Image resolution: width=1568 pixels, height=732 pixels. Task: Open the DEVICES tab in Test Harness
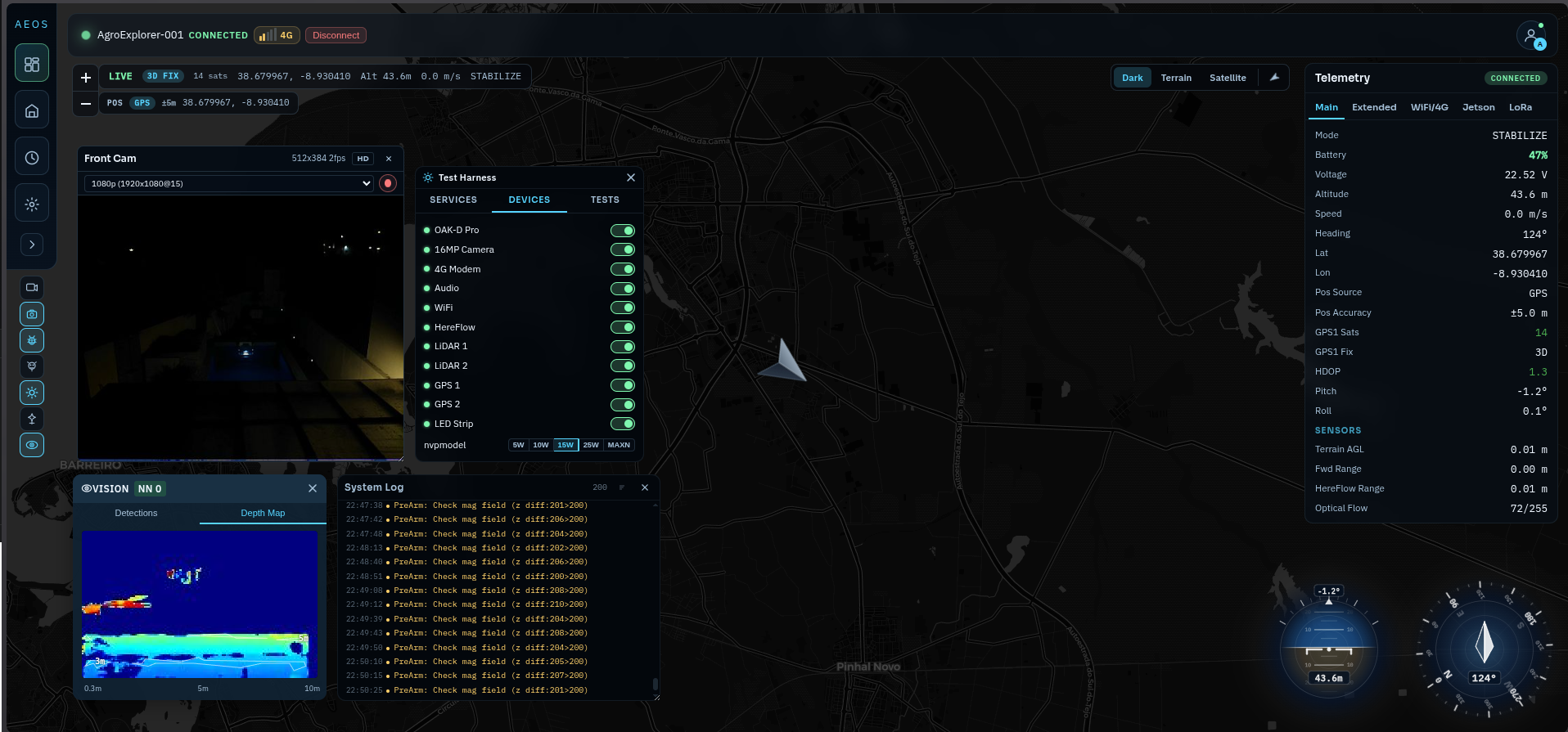click(x=529, y=200)
